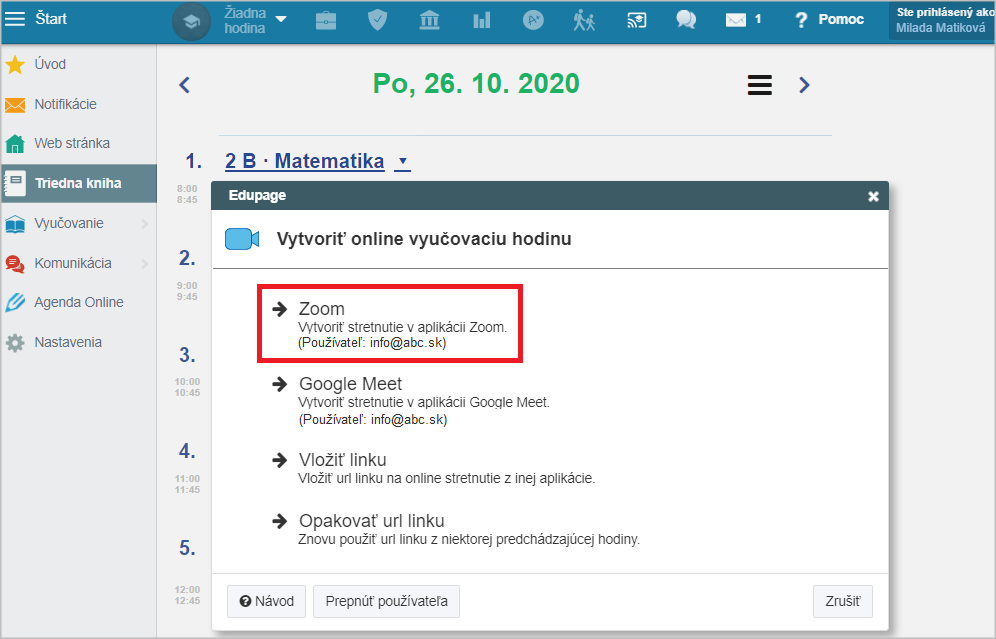Viewport: 996px width, 639px height.
Task: Go to next day arrow
Action: [x=804, y=84]
